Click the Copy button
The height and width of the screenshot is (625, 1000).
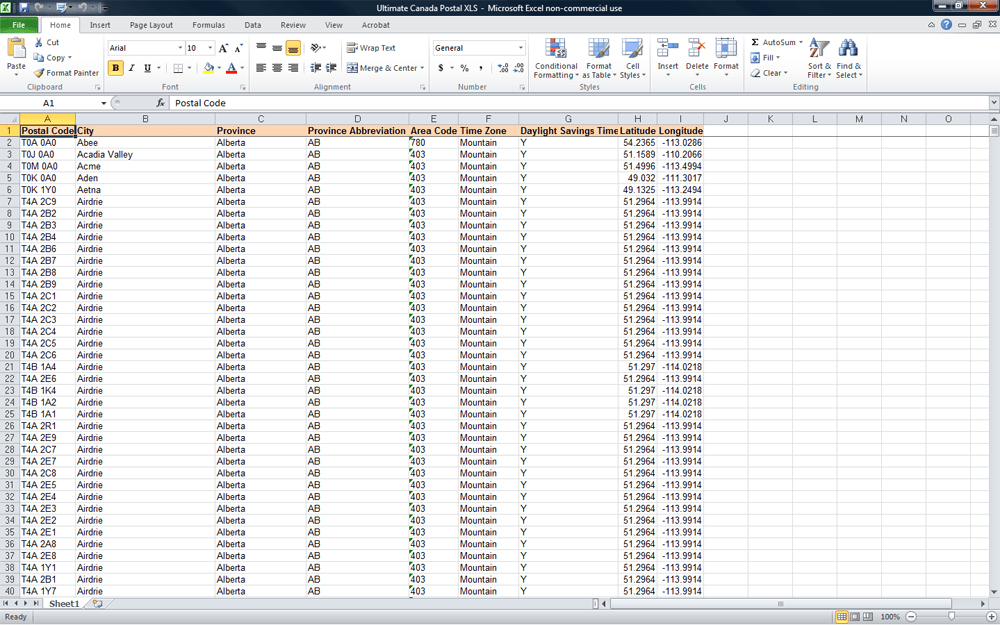point(52,57)
